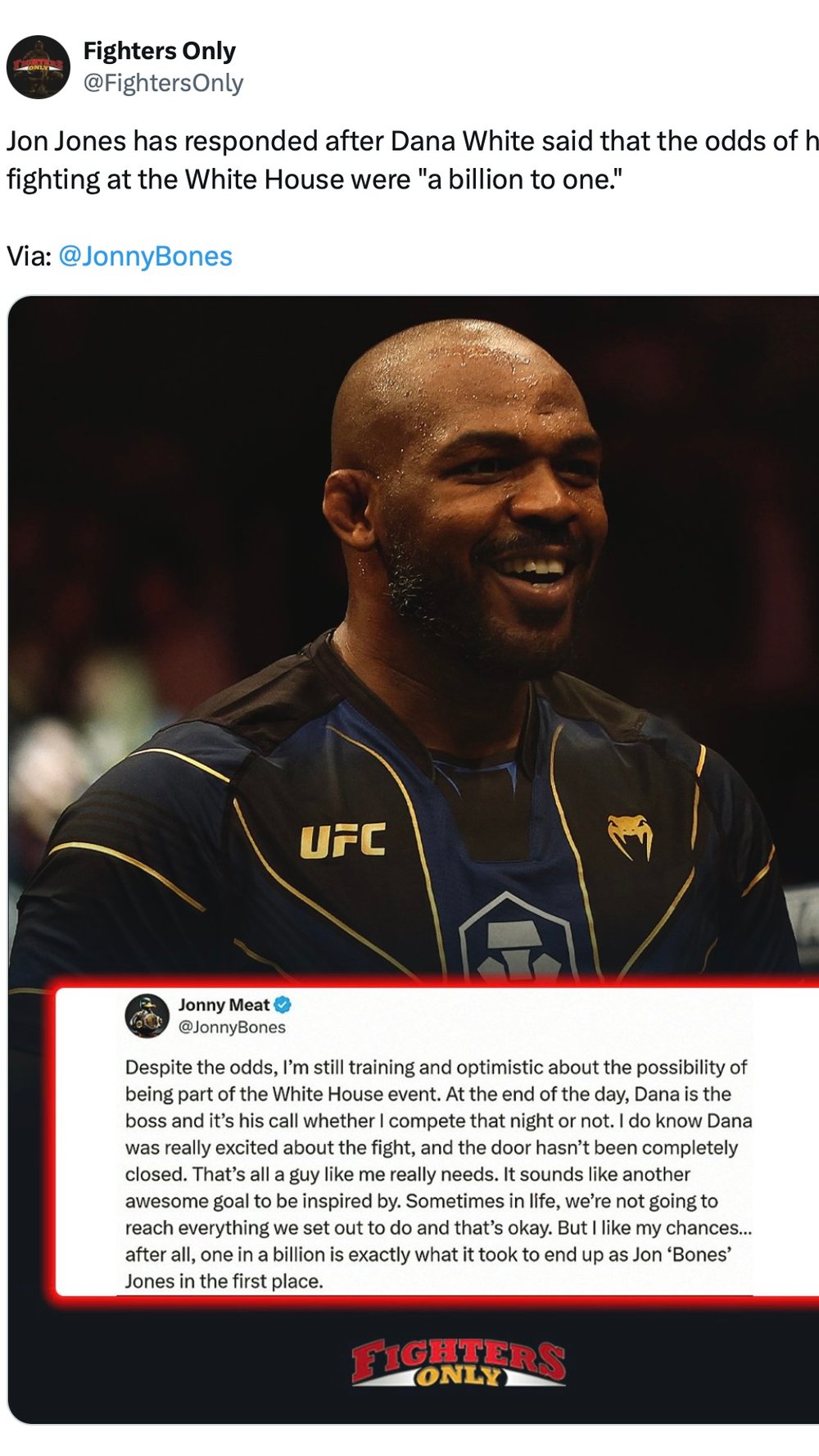Click the gold UFC logo on jersey
The image size is (819, 1456).
(x=342, y=841)
